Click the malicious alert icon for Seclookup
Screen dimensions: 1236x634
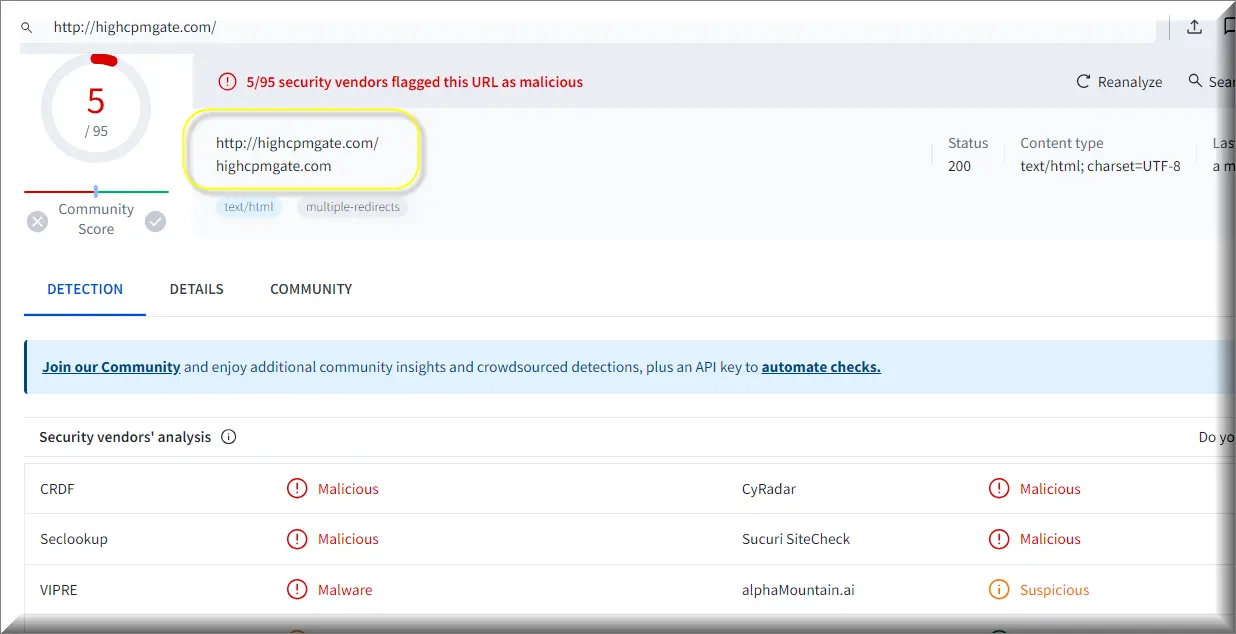(x=297, y=539)
